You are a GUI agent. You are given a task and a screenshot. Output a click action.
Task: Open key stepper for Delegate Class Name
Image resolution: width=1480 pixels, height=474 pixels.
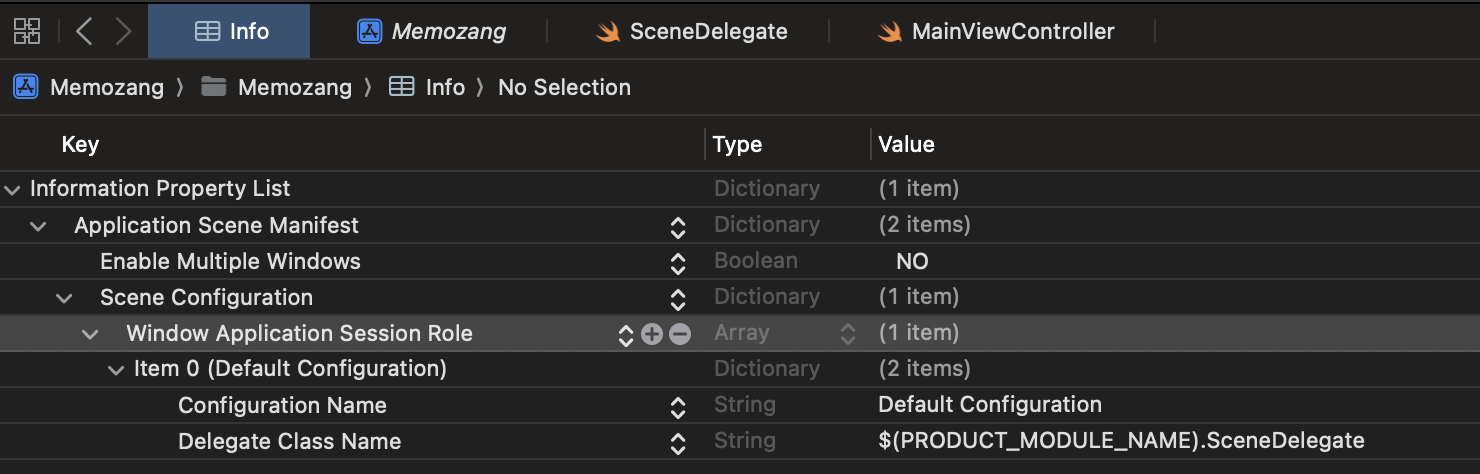(x=678, y=443)
